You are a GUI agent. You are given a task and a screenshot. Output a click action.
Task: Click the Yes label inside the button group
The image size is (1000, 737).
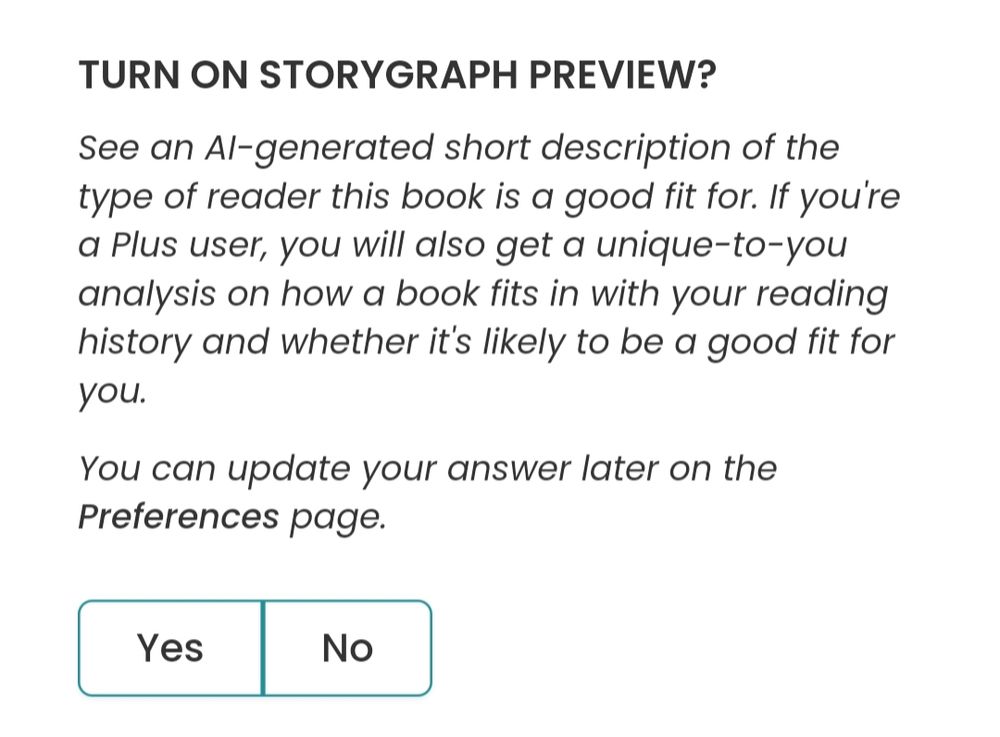point(170,647)
